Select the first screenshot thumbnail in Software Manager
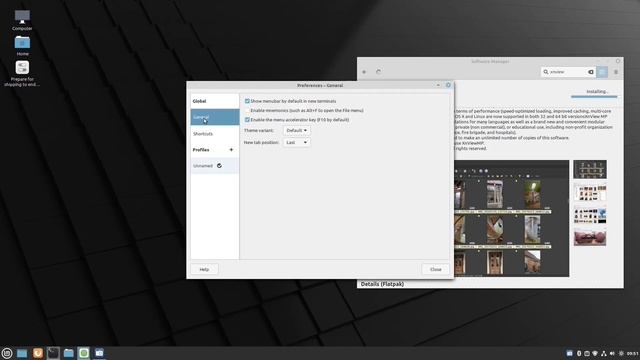 click(x=590, y=169)
